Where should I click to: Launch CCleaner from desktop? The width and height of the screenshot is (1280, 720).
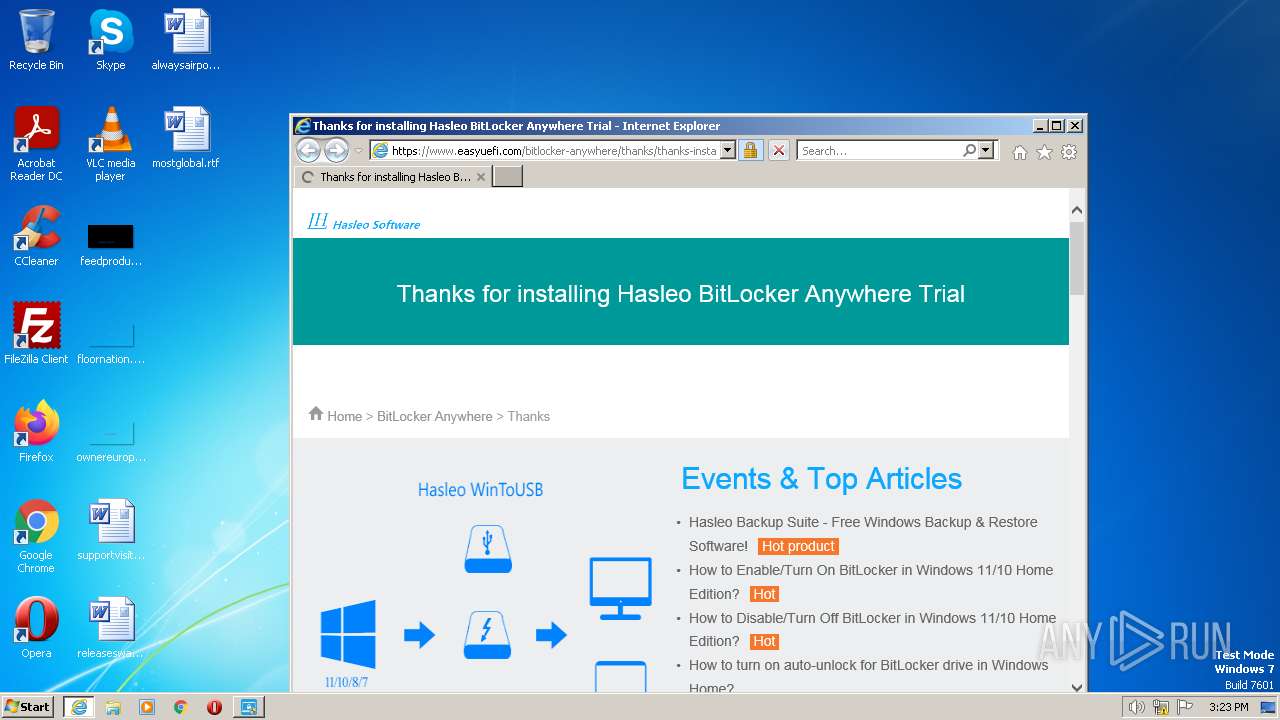tap(36, 236)
